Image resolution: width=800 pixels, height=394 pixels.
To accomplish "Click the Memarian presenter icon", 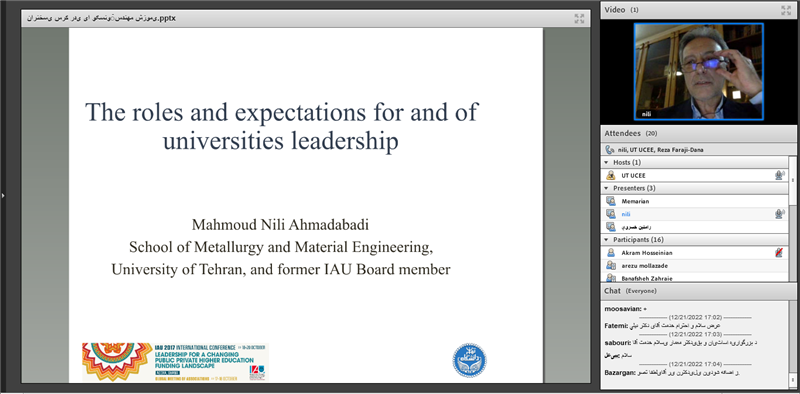I will click(610, 201).
